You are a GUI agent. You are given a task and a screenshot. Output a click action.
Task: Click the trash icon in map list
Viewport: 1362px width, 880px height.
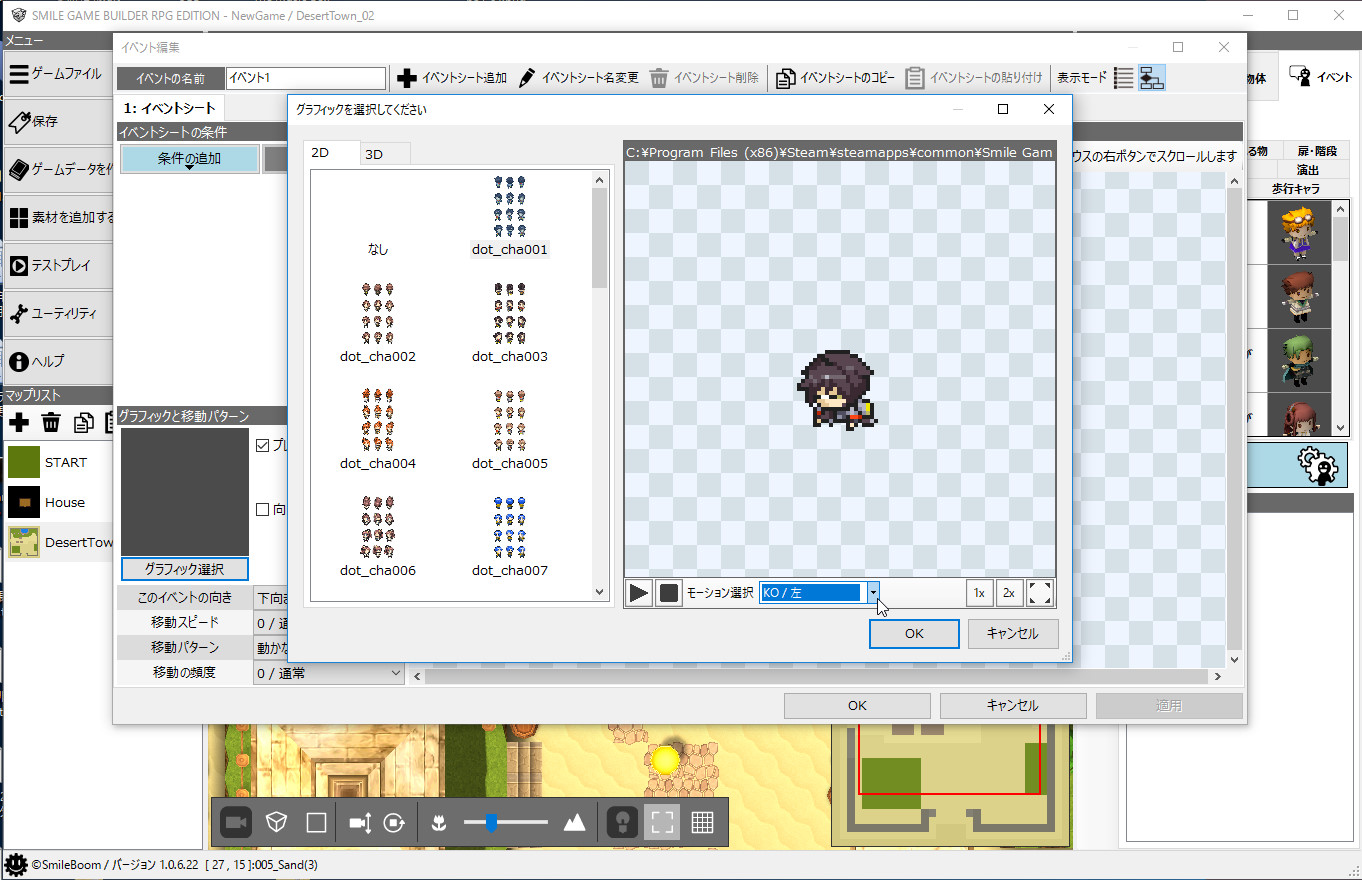[51, 422]
